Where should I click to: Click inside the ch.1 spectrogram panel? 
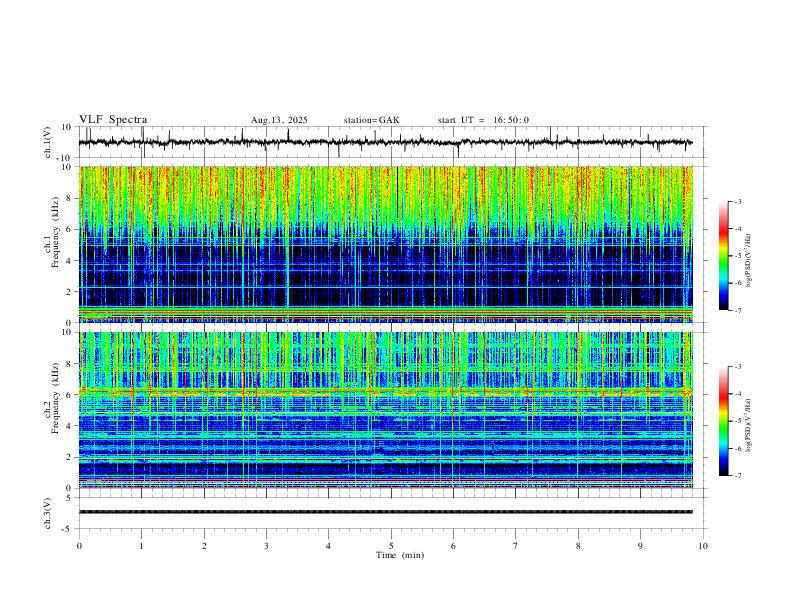coord(386,244)
